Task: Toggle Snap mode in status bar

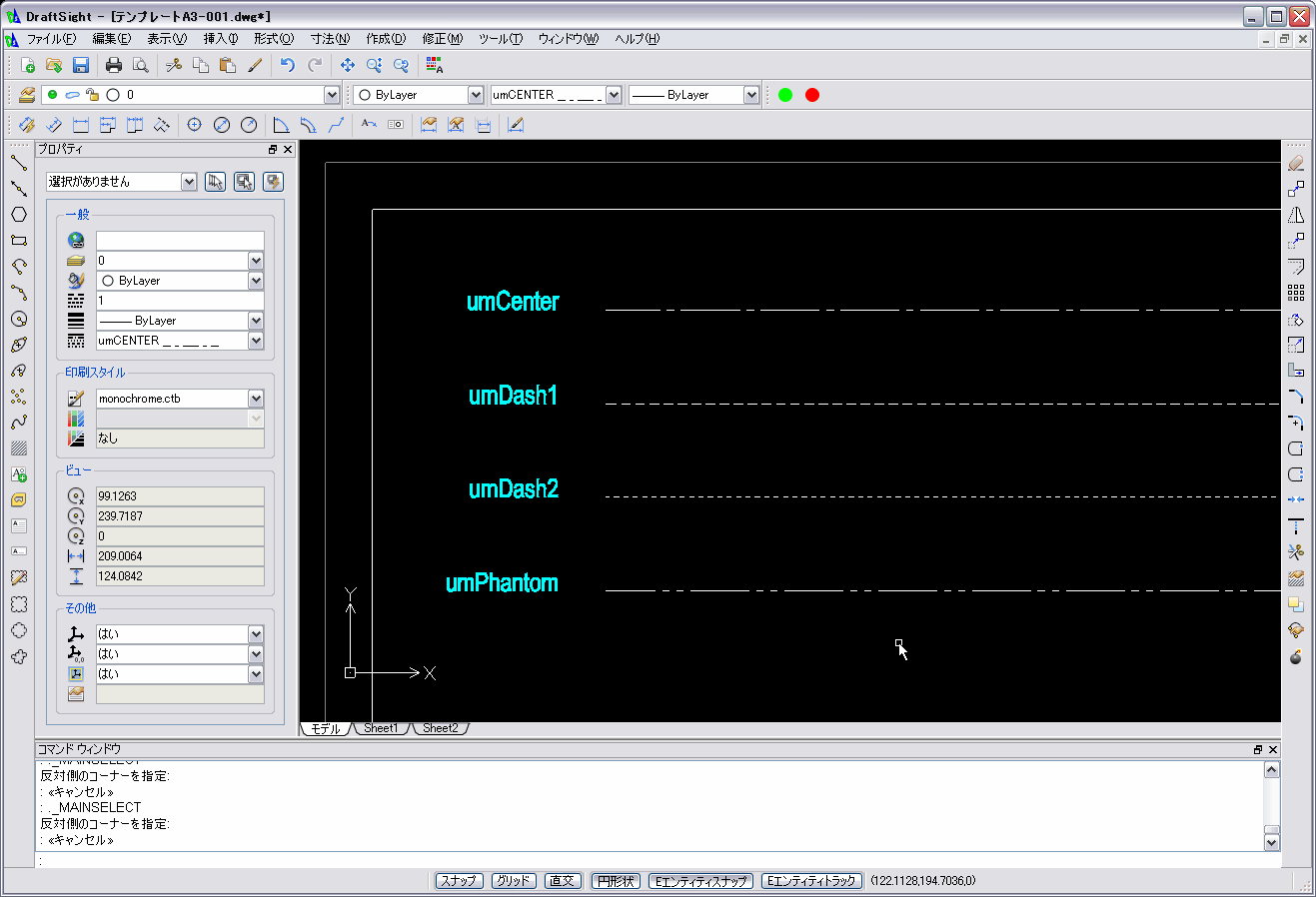Action: coord(459,881)
